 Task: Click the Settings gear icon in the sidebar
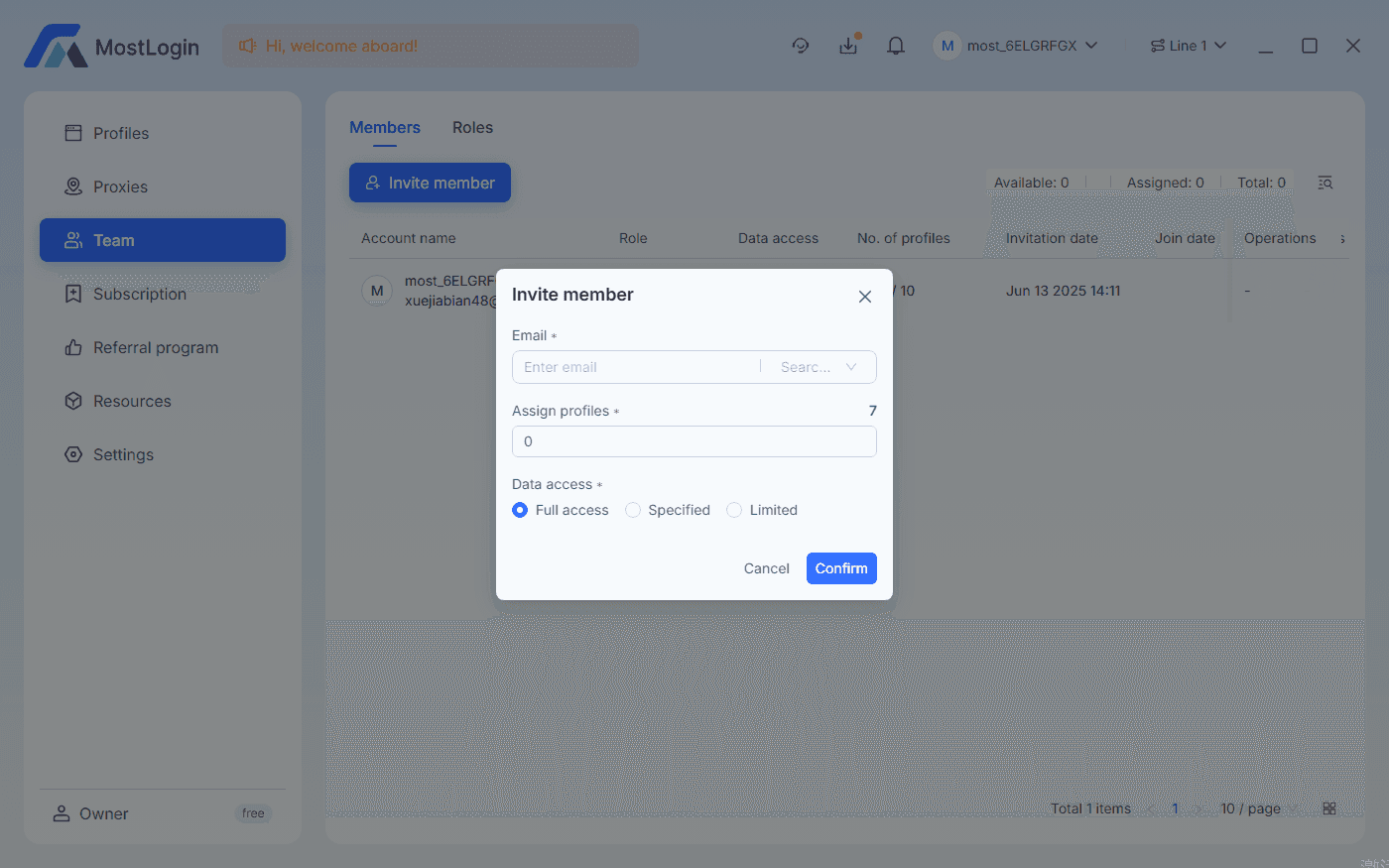[73, 454]
